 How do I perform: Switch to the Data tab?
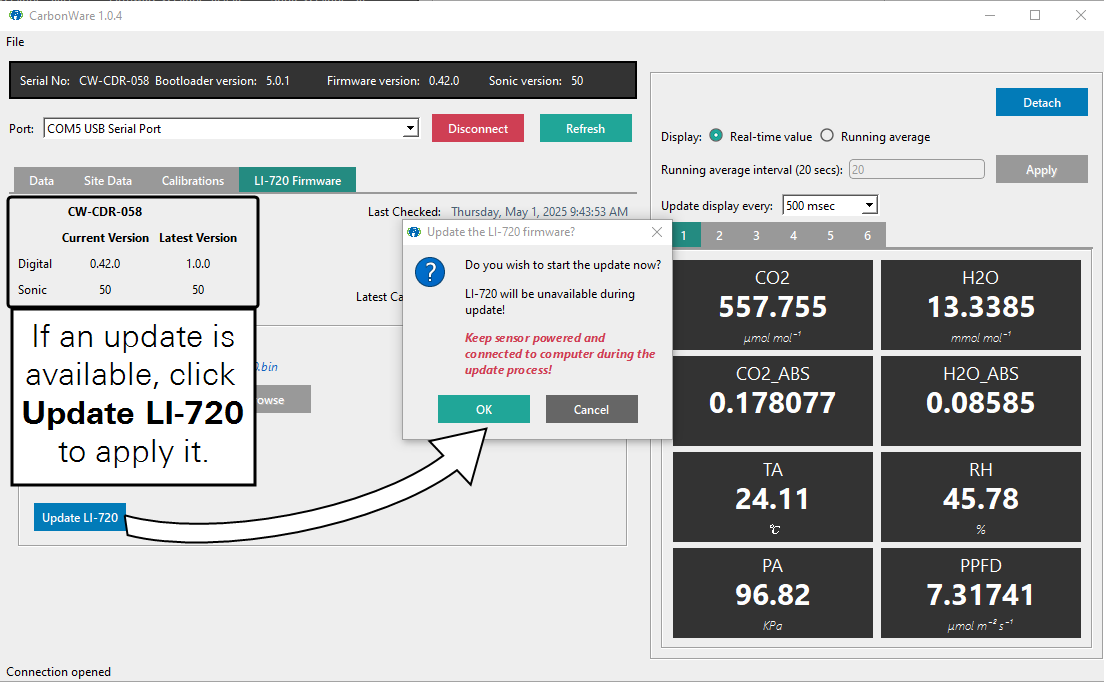pyautogui.click(x=42, y=180)
